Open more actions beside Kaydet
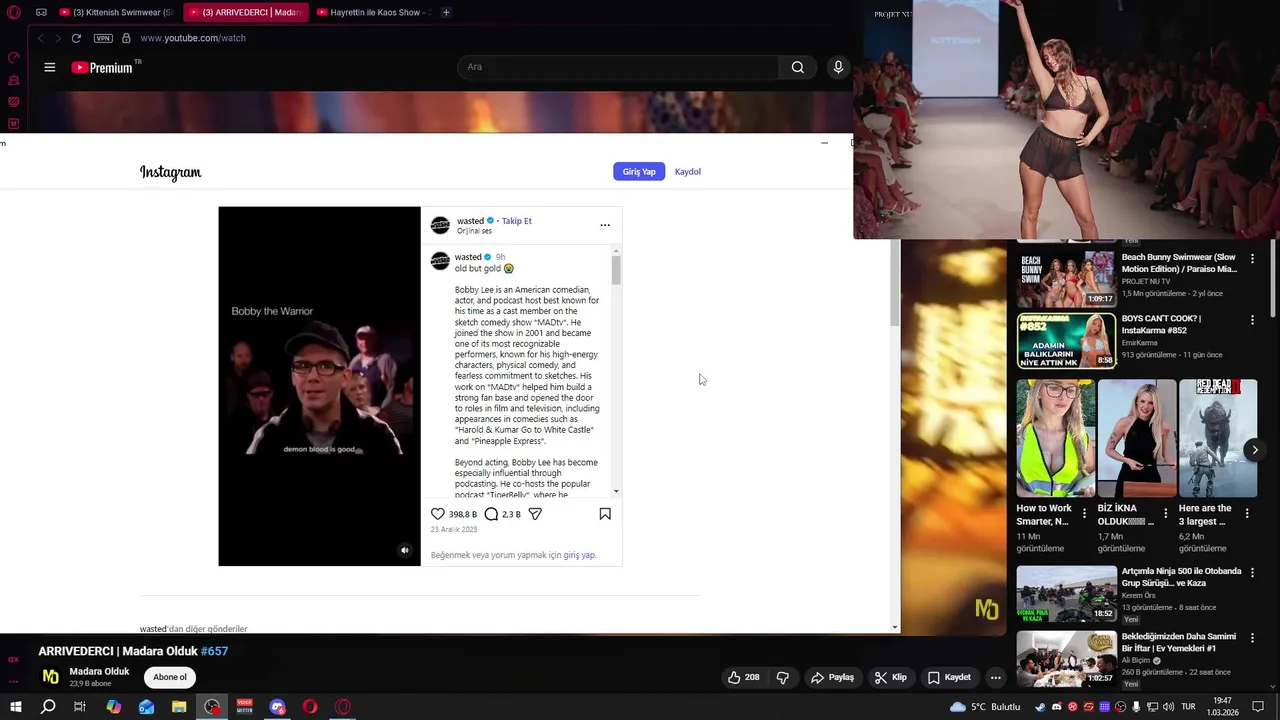1280x720 pixels. (995, 677)
